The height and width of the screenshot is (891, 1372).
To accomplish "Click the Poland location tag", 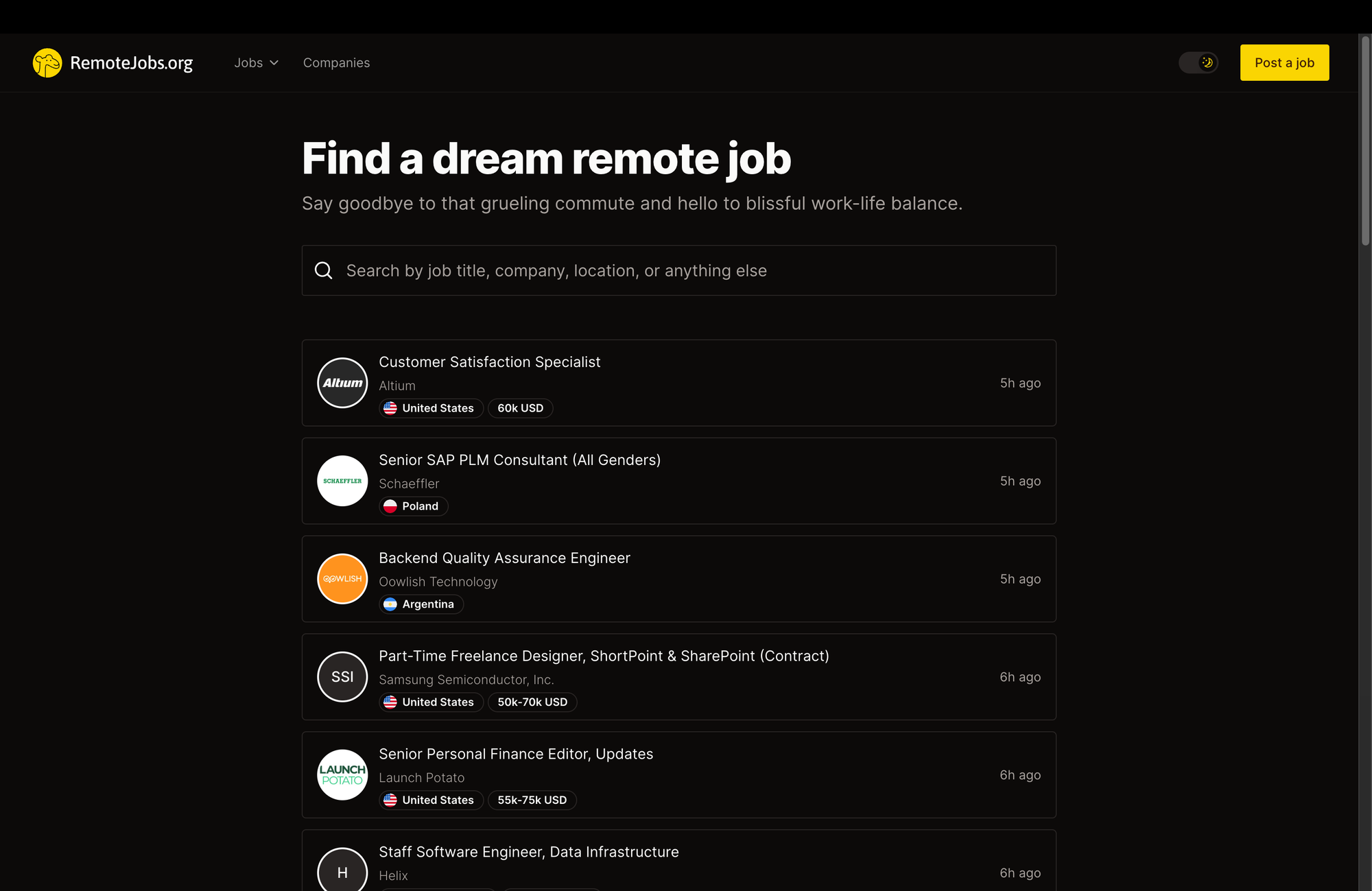I will (414, 506).
